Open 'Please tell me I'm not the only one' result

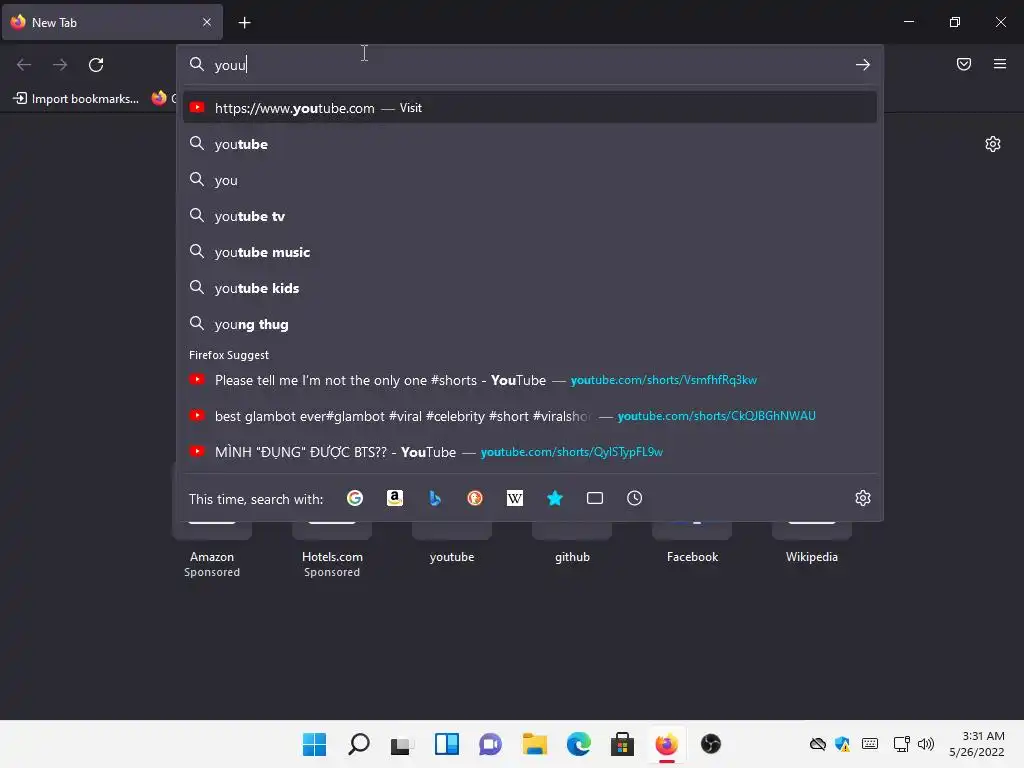click(530, 380)
